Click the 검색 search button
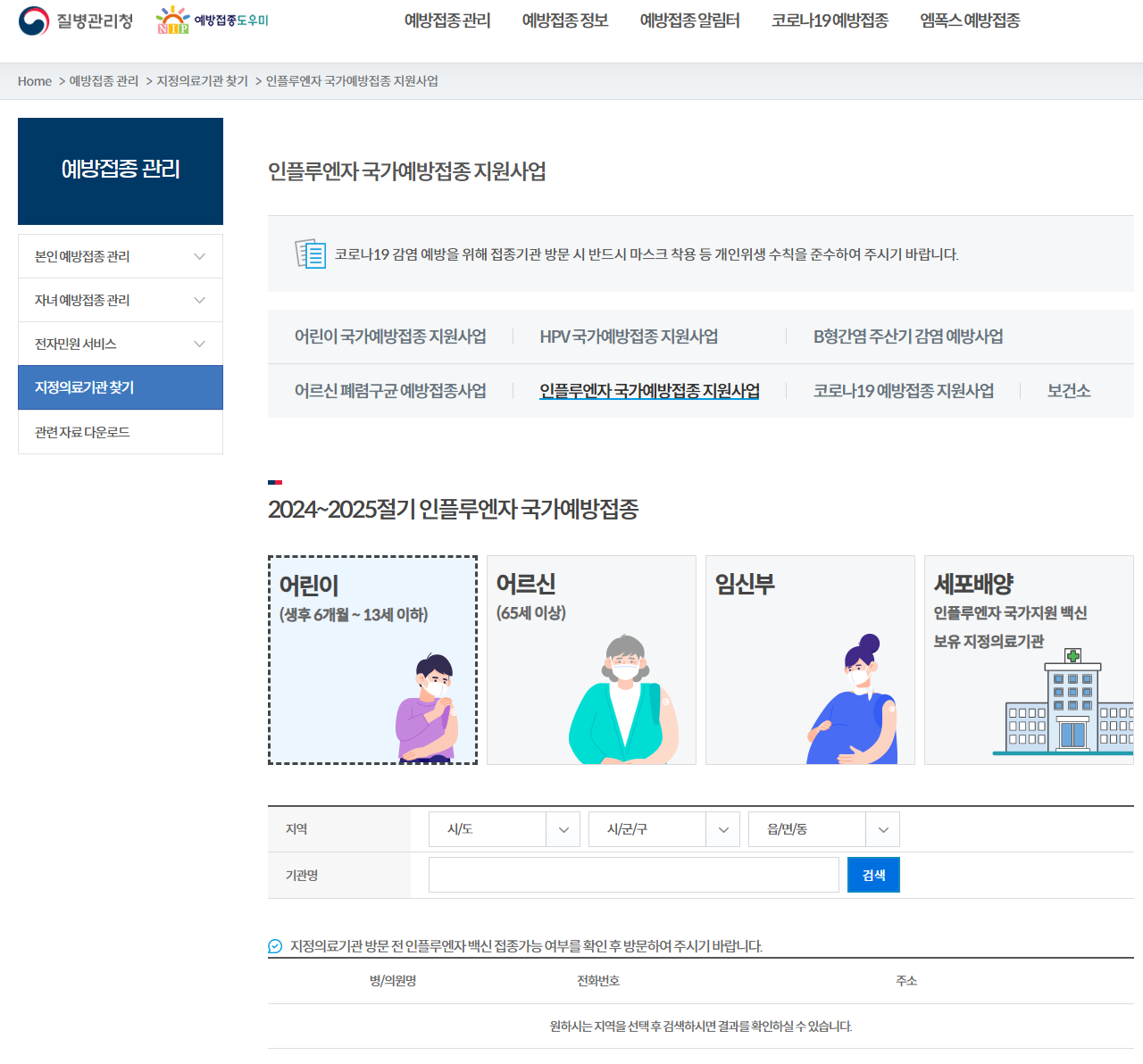 tap(873, 875)
